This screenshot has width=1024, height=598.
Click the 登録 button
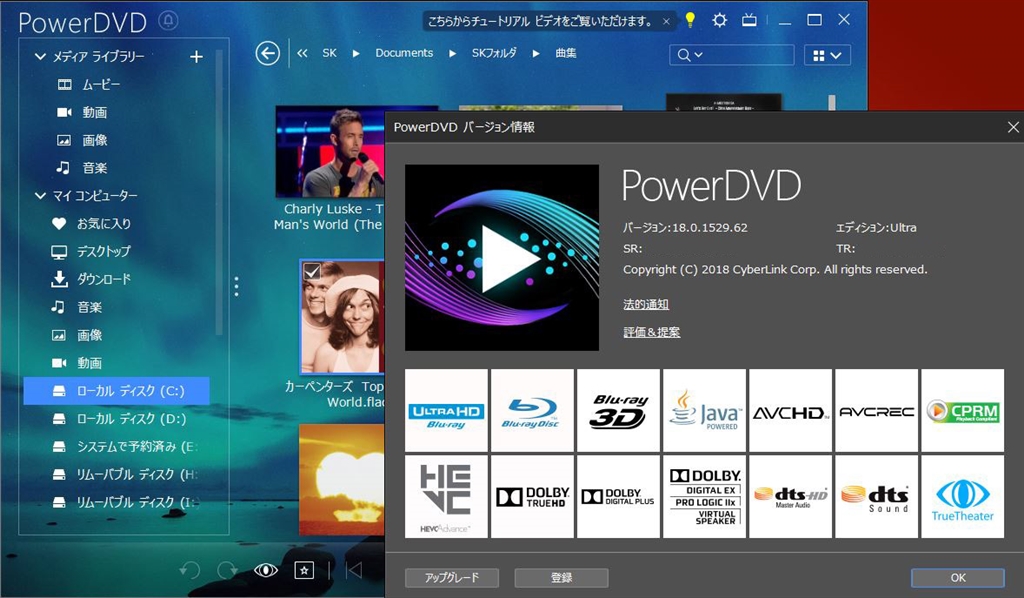[x=562, y=578]
